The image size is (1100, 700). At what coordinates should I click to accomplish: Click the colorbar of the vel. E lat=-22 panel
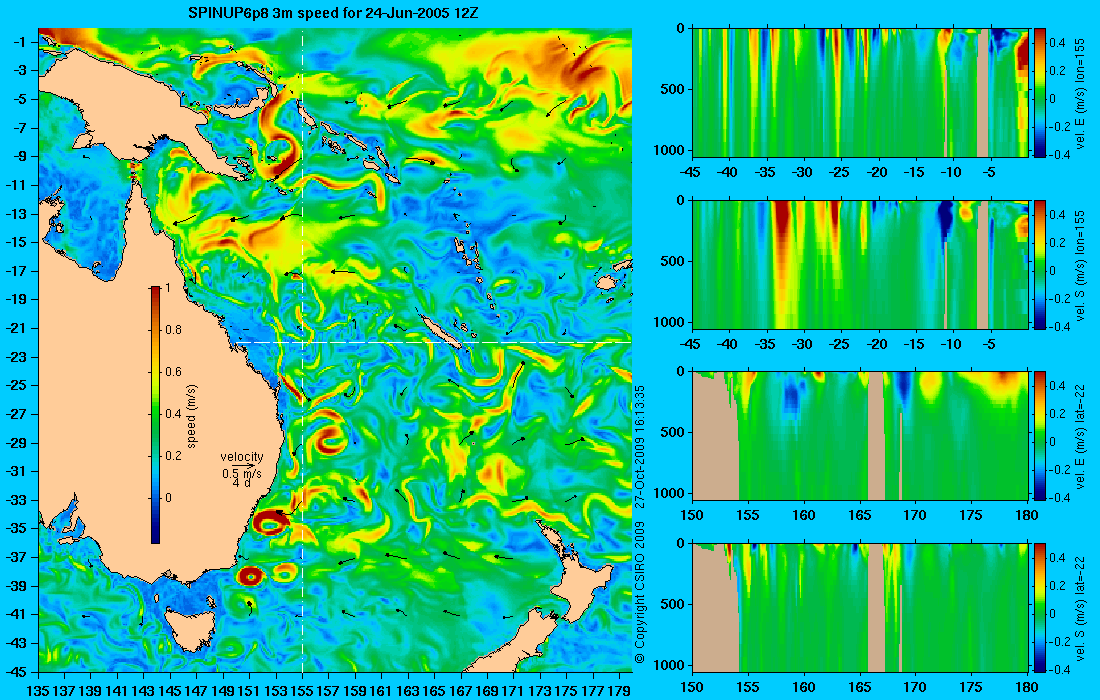click(1040, 436)
